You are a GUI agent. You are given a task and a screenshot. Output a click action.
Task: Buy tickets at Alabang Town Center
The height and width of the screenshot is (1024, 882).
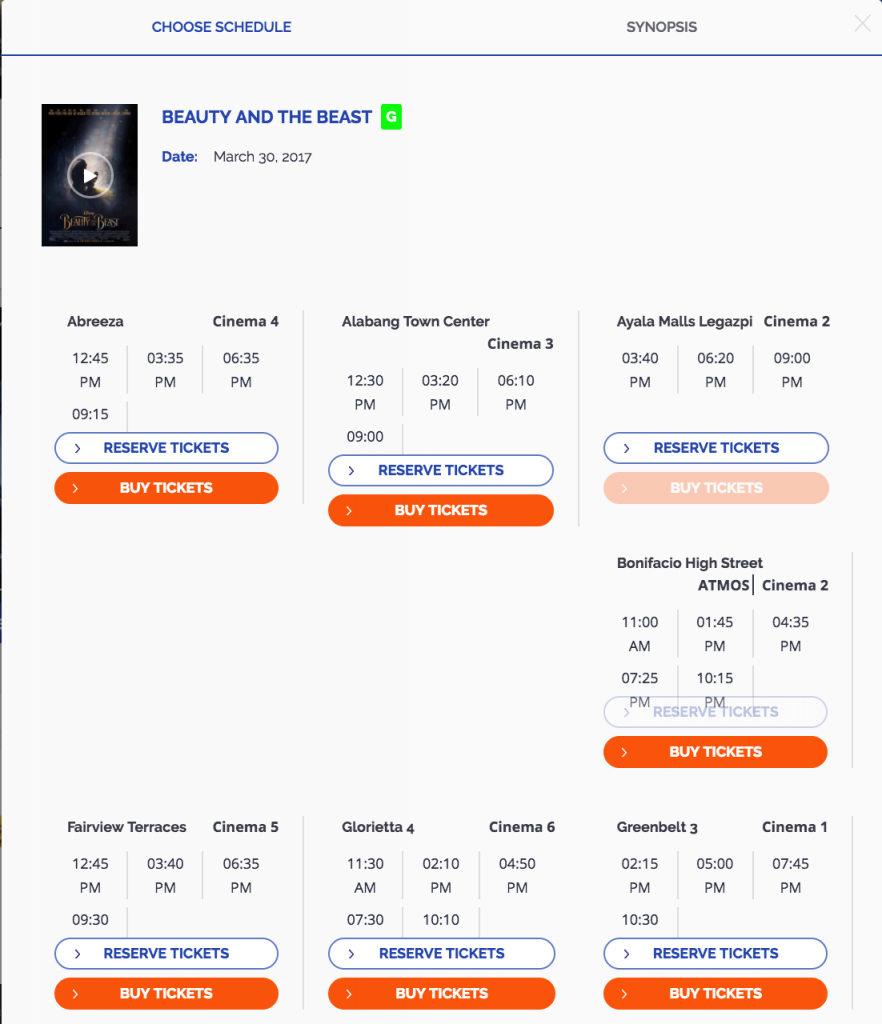pos(441,510)
